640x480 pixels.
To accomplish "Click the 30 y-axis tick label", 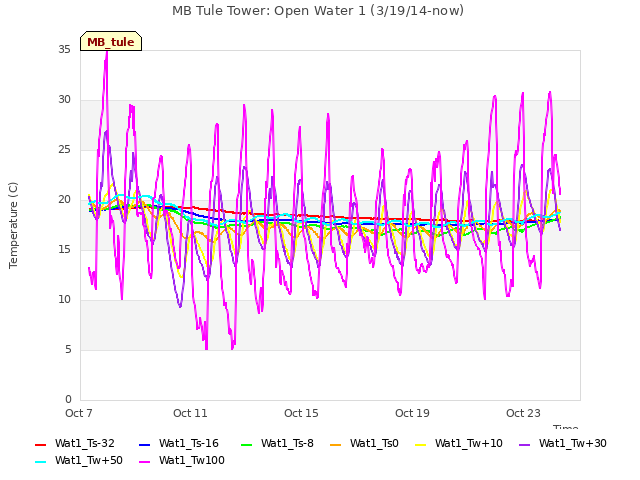I will (64, 100).
